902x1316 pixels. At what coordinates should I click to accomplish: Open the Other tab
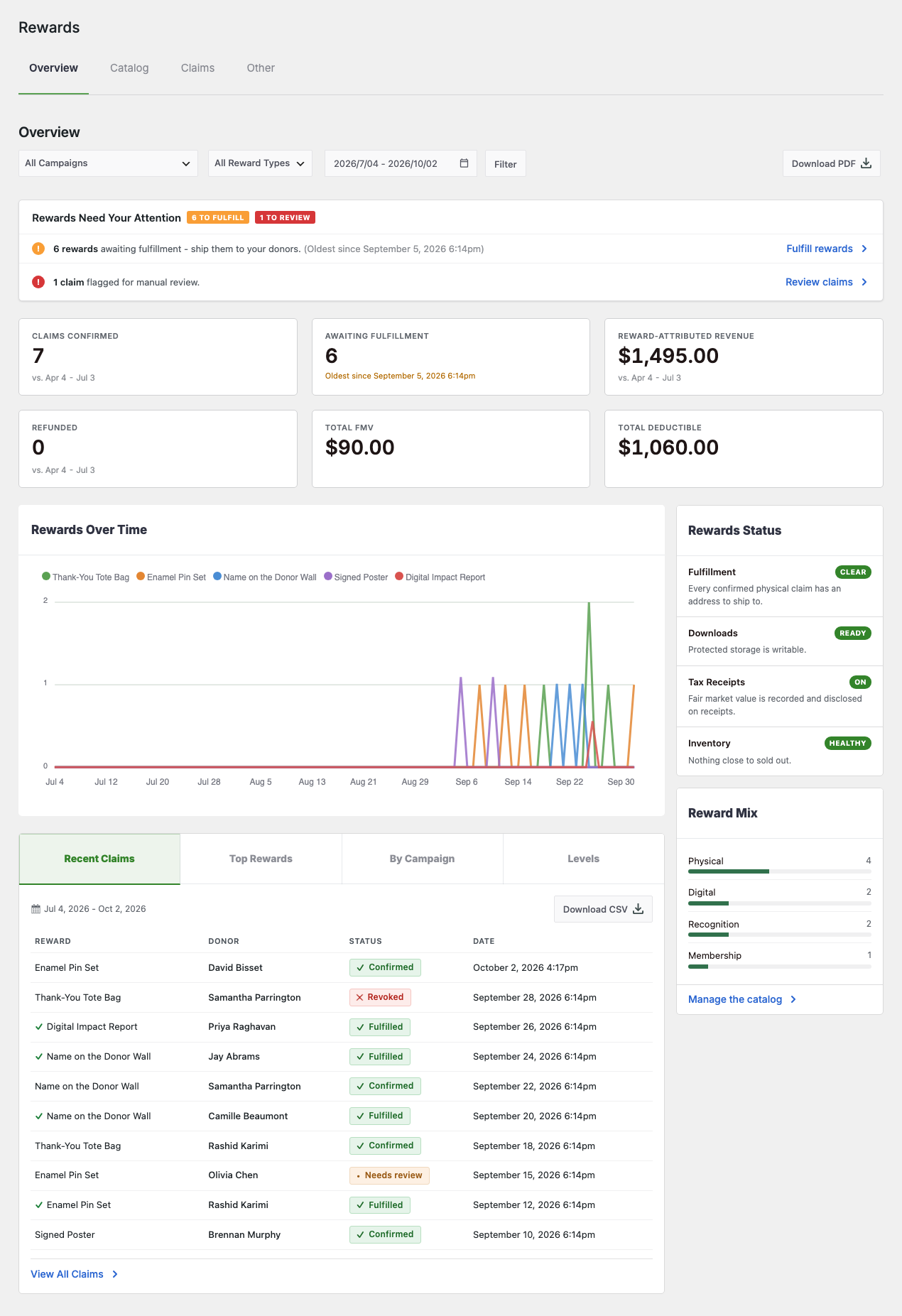pyautogui.click(x=261, y=68)
